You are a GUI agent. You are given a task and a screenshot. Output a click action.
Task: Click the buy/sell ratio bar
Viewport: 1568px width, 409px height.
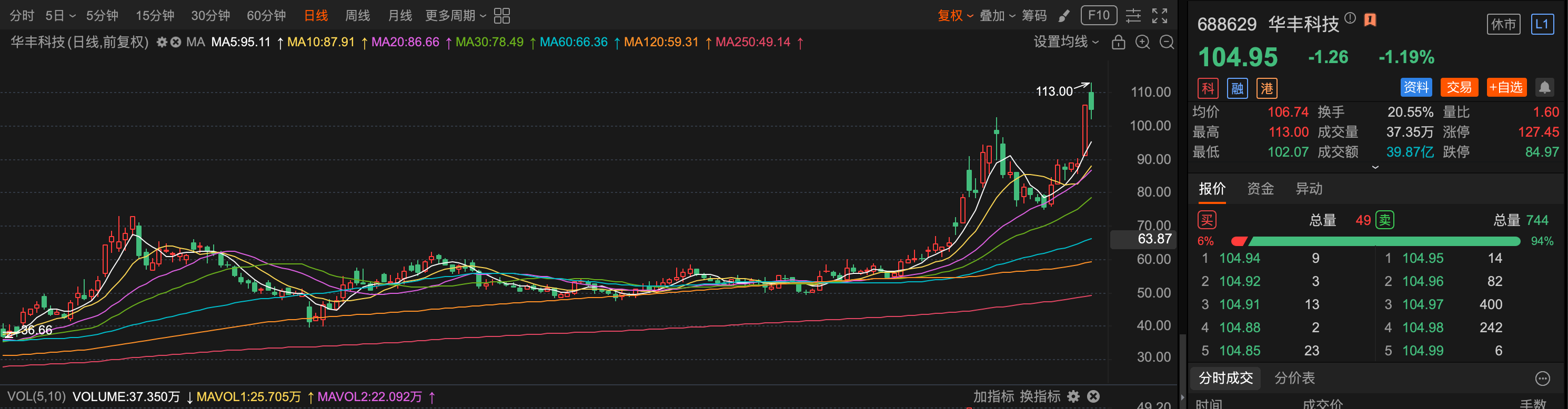[x=1375, y=241]
